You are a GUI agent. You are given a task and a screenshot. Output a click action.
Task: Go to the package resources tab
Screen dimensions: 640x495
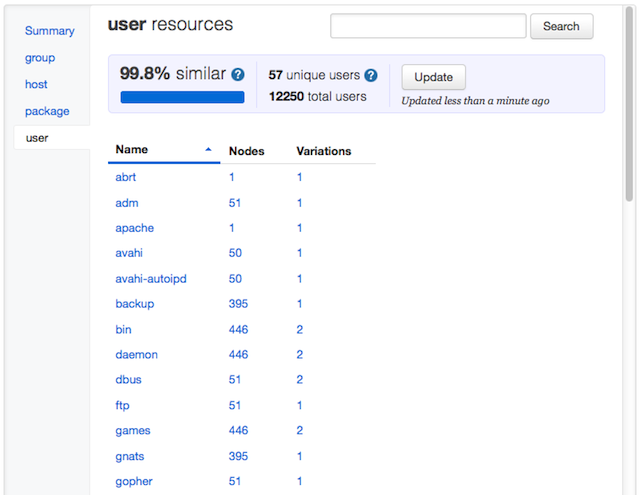pyautogui.click(x=47, y=111)
